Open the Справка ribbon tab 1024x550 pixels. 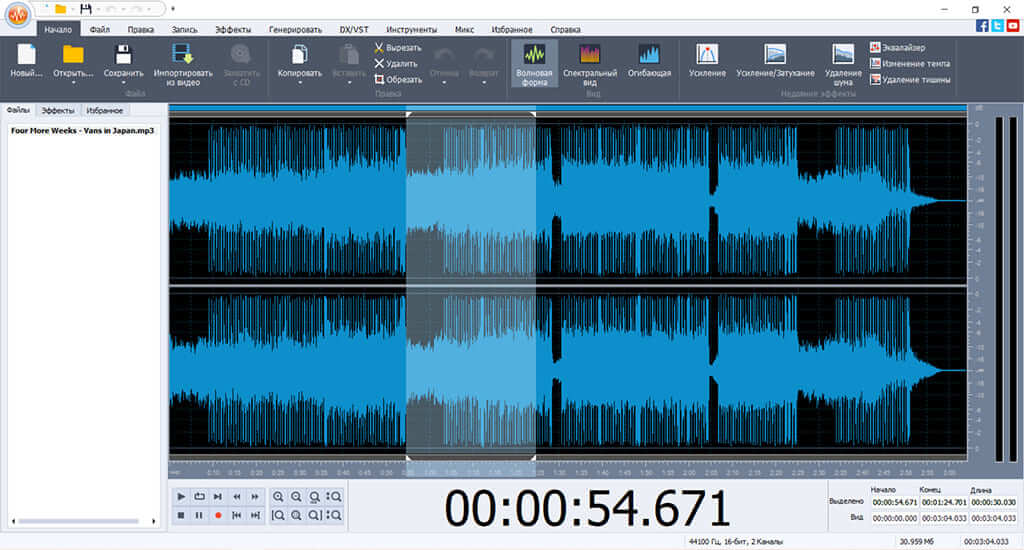click(565, 29)
